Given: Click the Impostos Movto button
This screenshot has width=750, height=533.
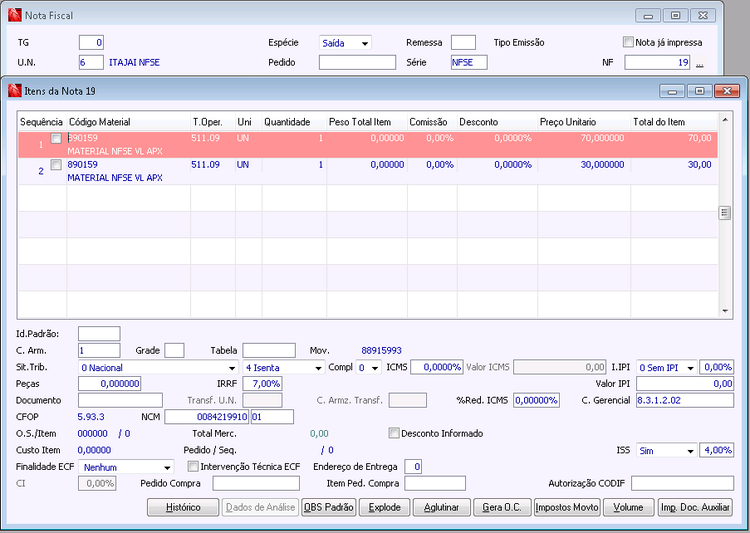Looking at the screenshot, I should coord(567,507).
